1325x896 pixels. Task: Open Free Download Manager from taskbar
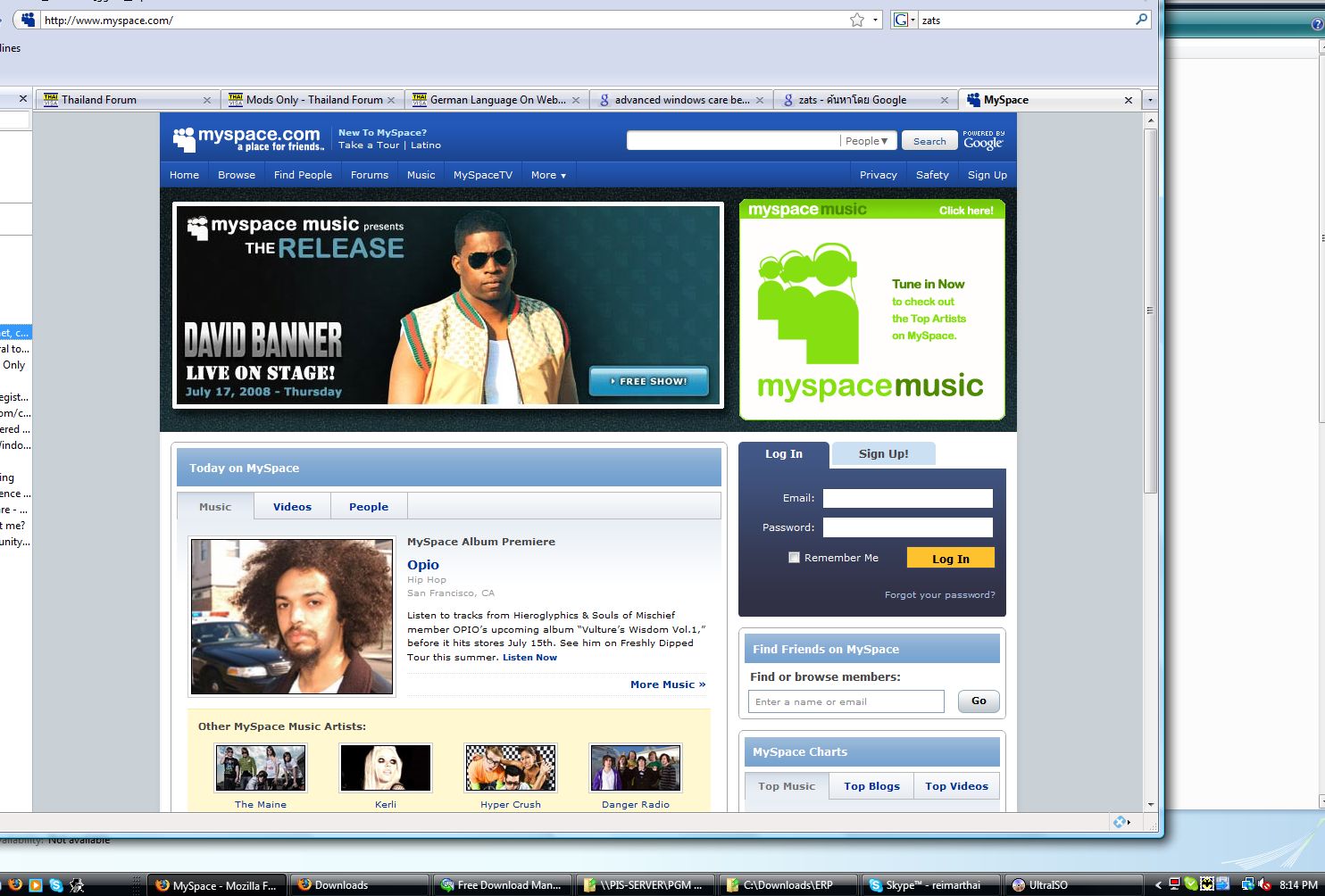click(504, 885)
